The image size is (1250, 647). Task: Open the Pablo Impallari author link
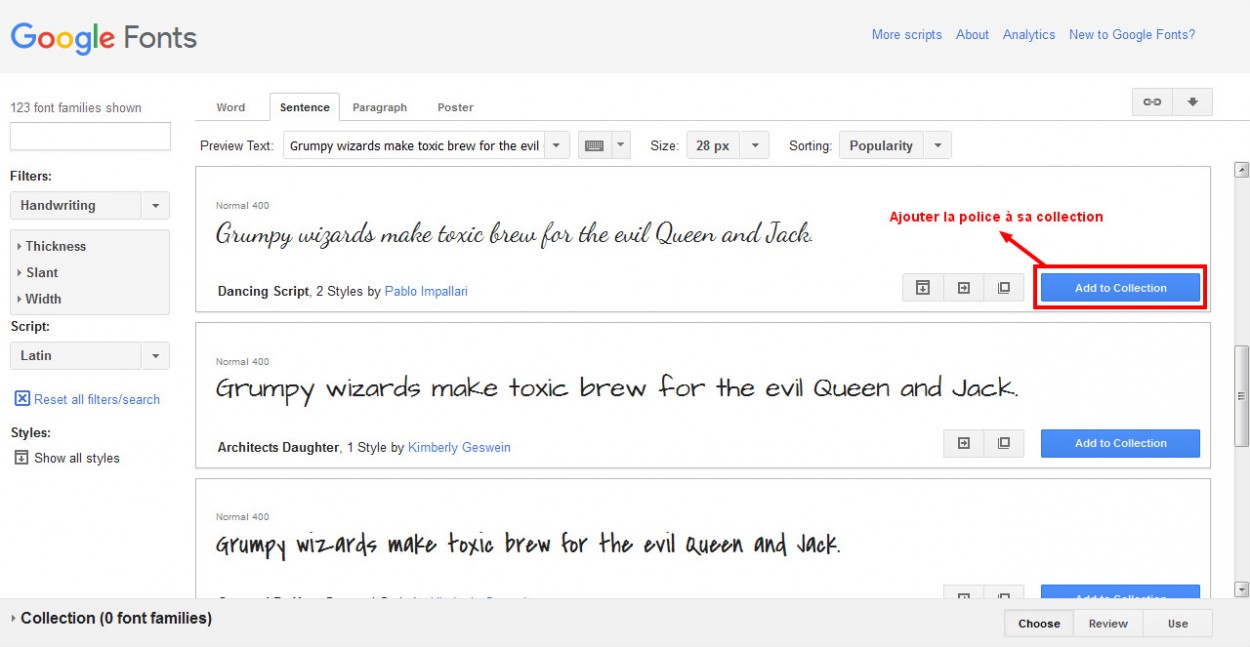point(426,292)
